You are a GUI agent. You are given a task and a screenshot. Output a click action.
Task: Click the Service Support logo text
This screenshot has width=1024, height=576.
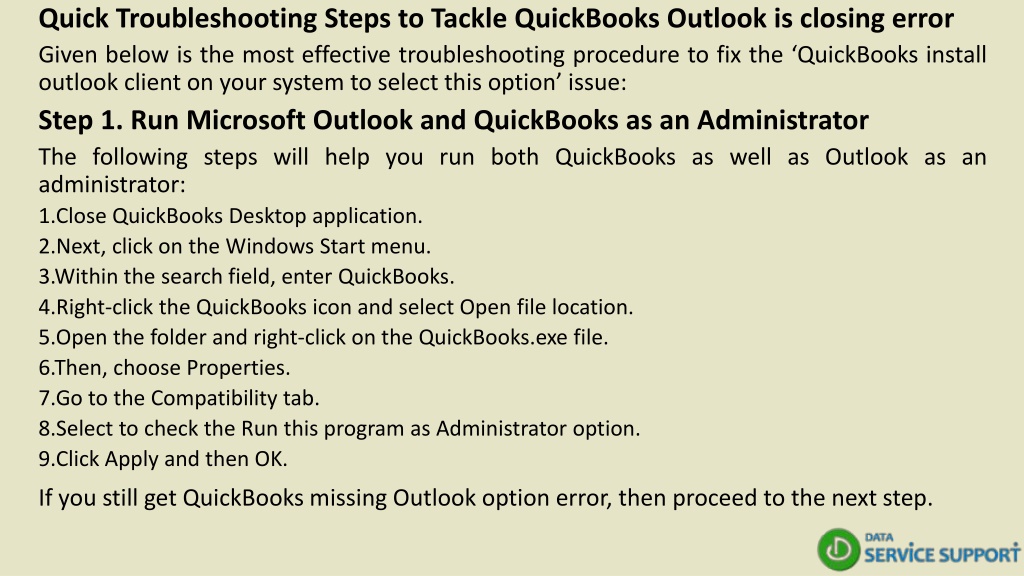(x=942, y=555)
